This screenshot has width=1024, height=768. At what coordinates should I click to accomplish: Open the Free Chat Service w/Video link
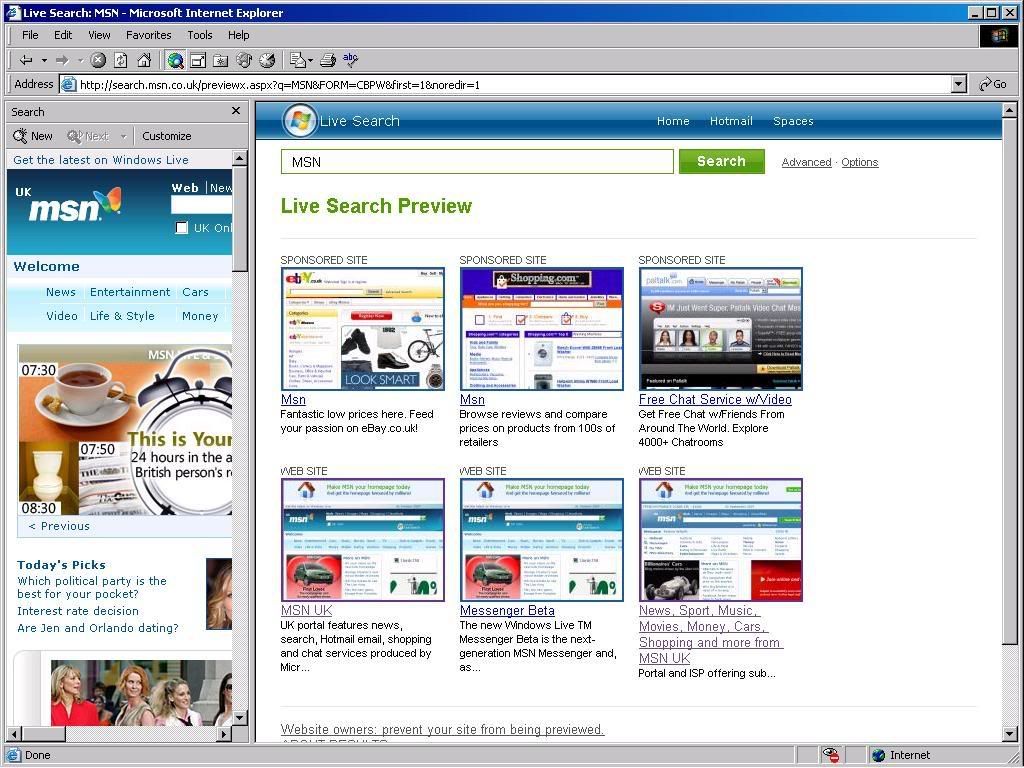click(x=715, y=399)
